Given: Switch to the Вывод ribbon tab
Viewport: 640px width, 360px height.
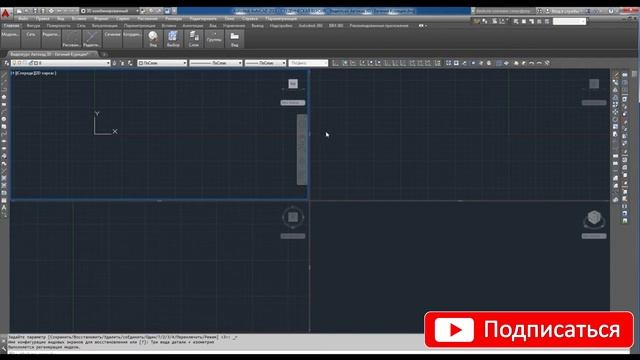Looking at the screenshot, I should (258, 26).
